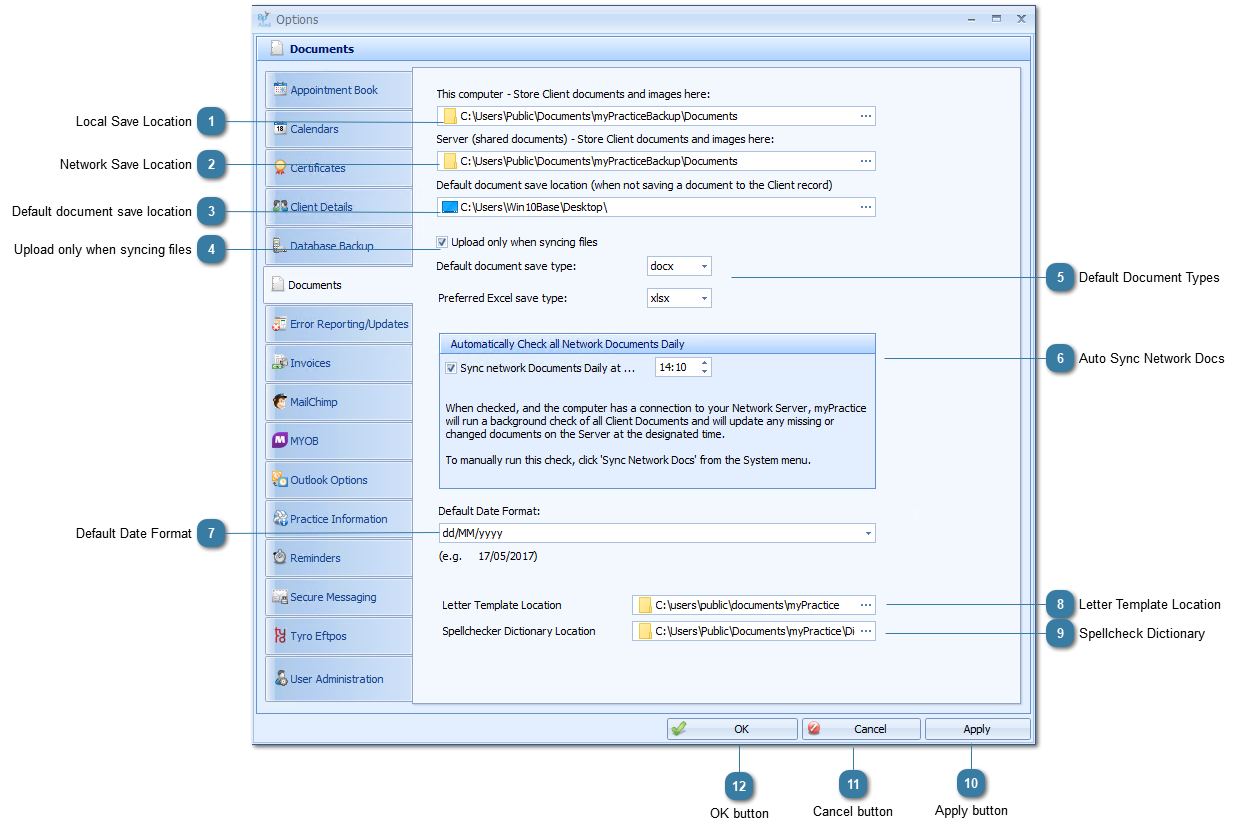Decrease the sync time with down arrow
The image size is (1241, 837).
click(x=705, y=372)
